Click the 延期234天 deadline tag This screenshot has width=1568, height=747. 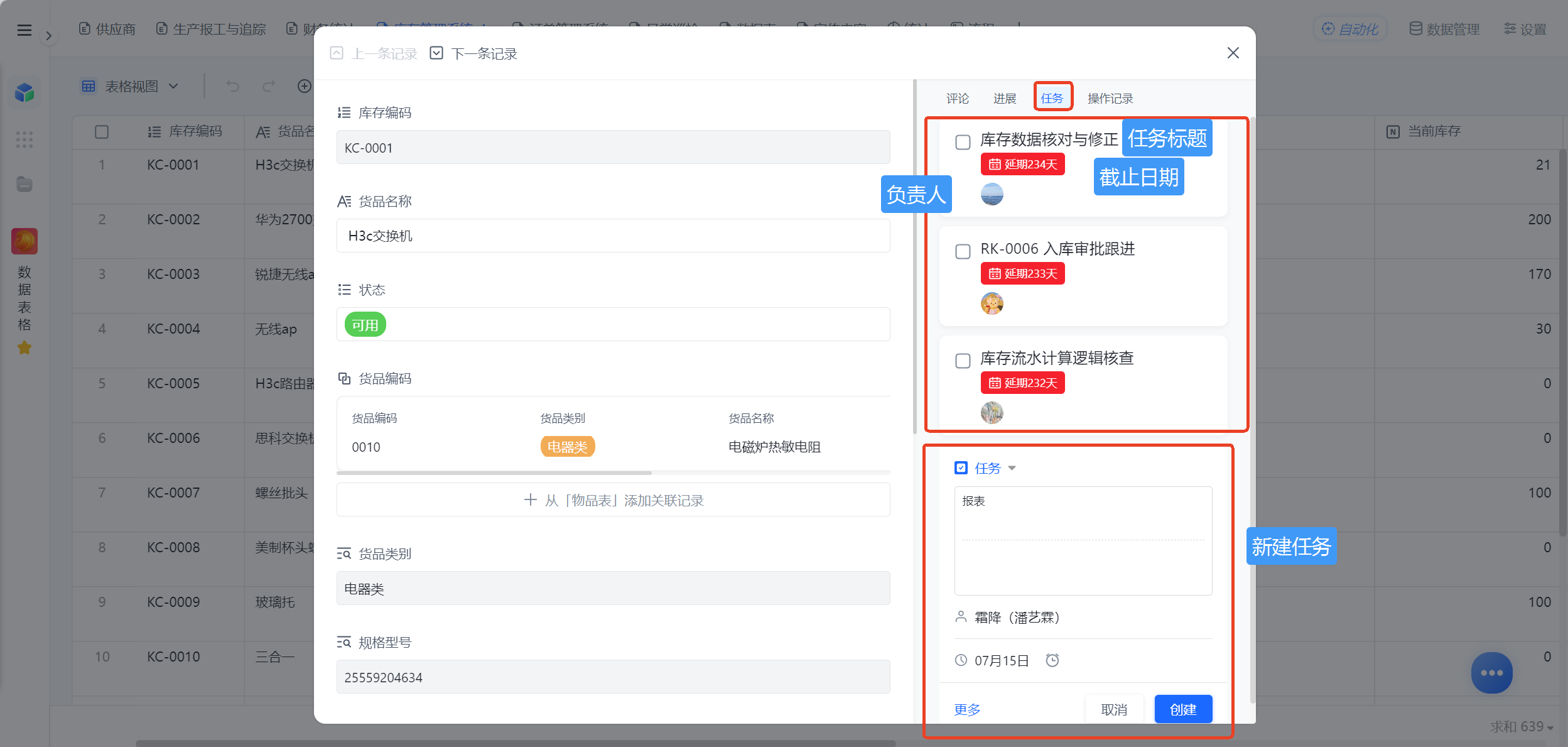tap(1022, 164)
